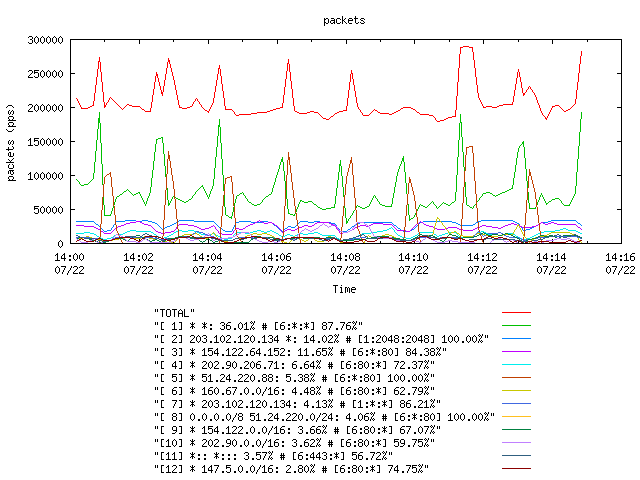Screen dimensions: 640x480
Task: Click the 14:10 07/22 time label
Action: coord(413,264)
